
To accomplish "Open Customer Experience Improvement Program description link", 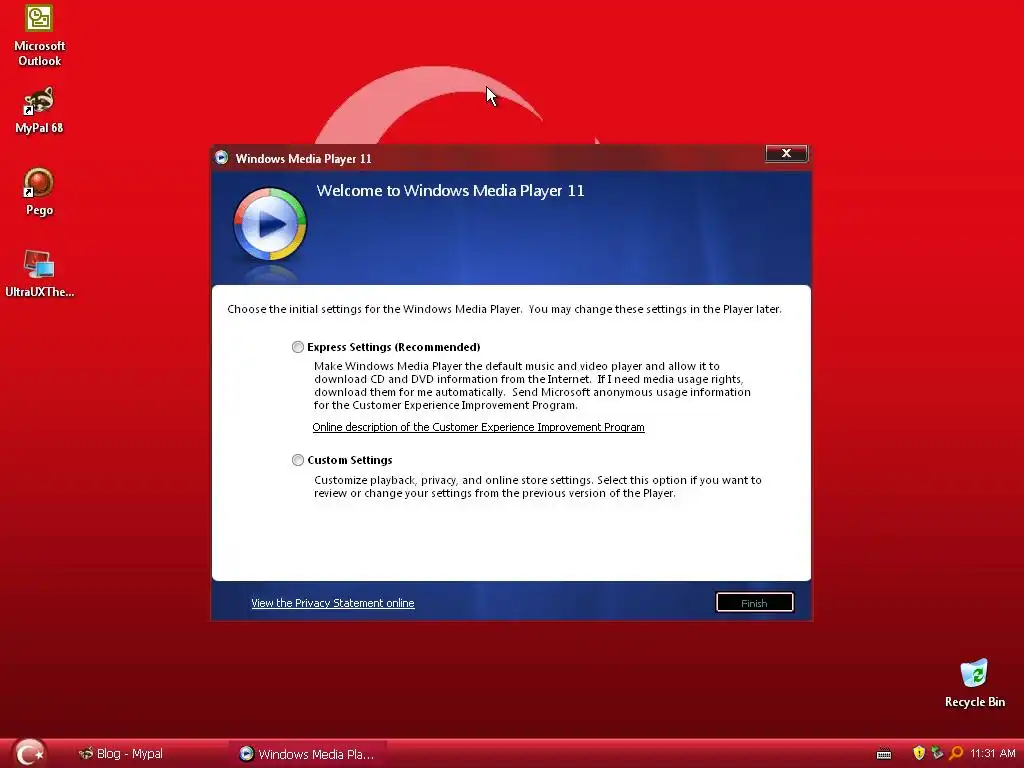I will click(478, 427).
